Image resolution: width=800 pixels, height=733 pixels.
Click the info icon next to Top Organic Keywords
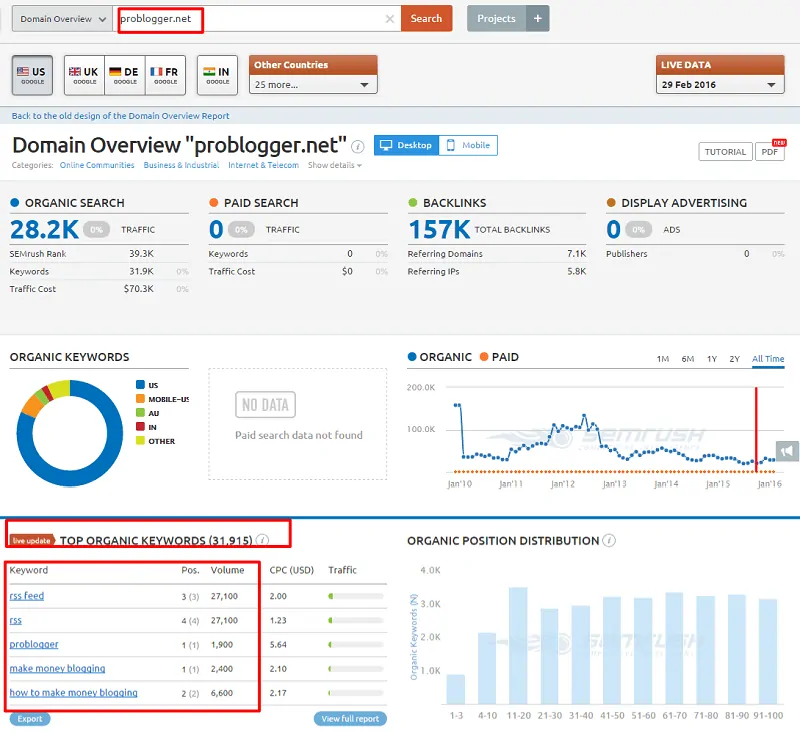(262, 540)
